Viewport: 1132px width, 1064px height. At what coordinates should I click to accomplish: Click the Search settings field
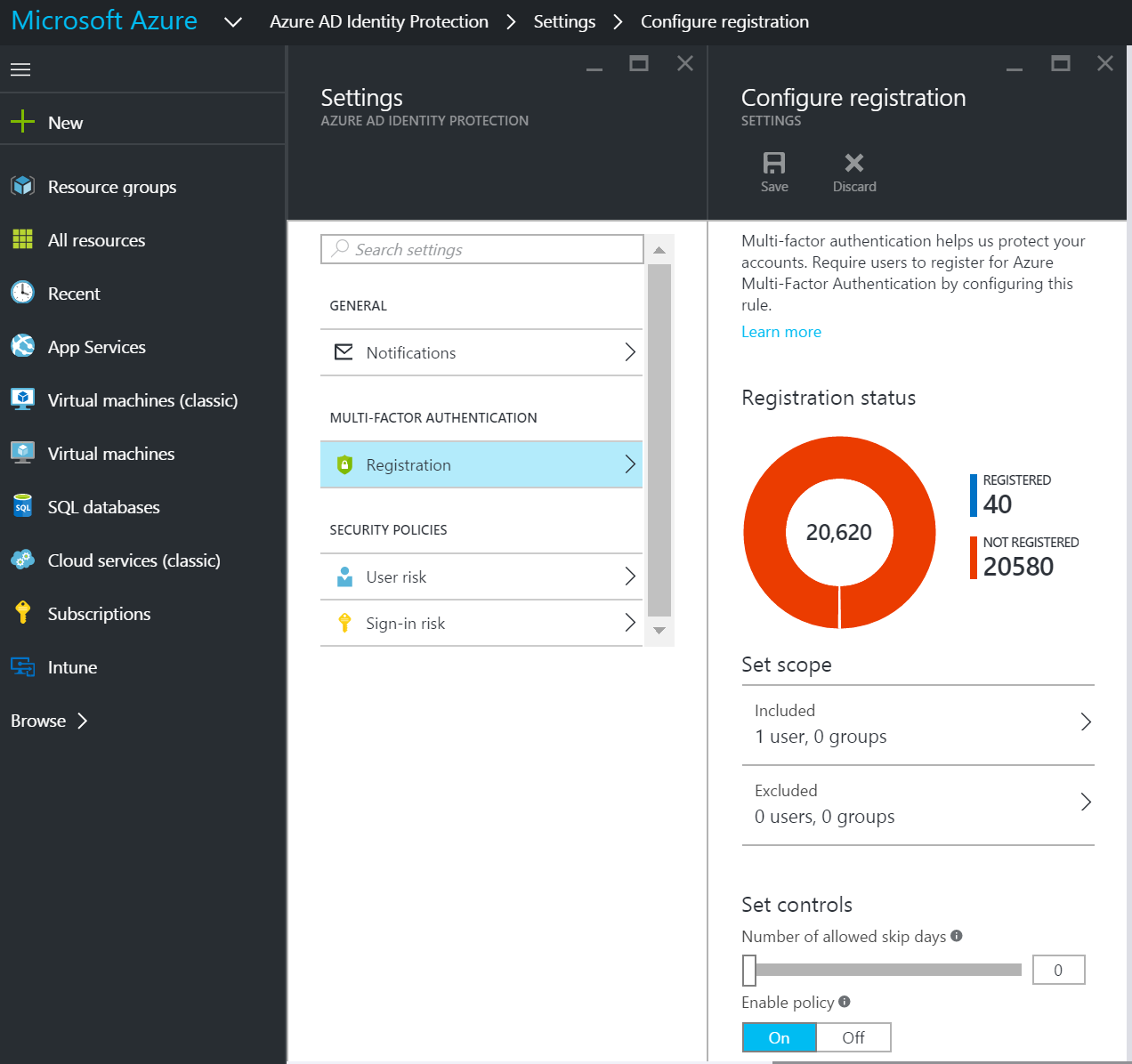481,249
